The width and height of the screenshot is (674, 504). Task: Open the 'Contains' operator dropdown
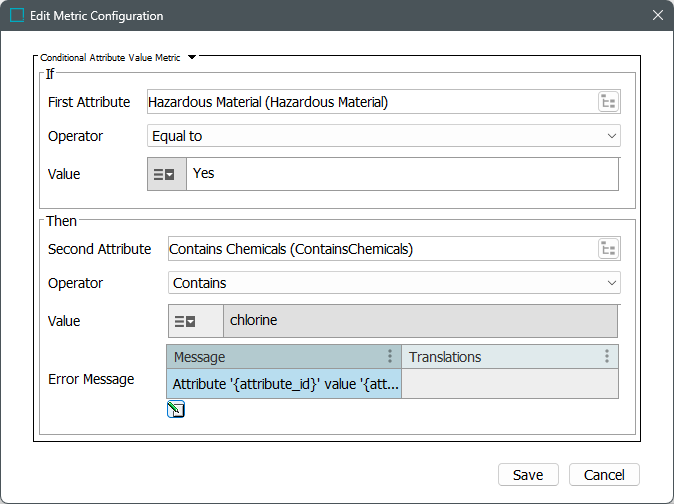pos(394,283)
